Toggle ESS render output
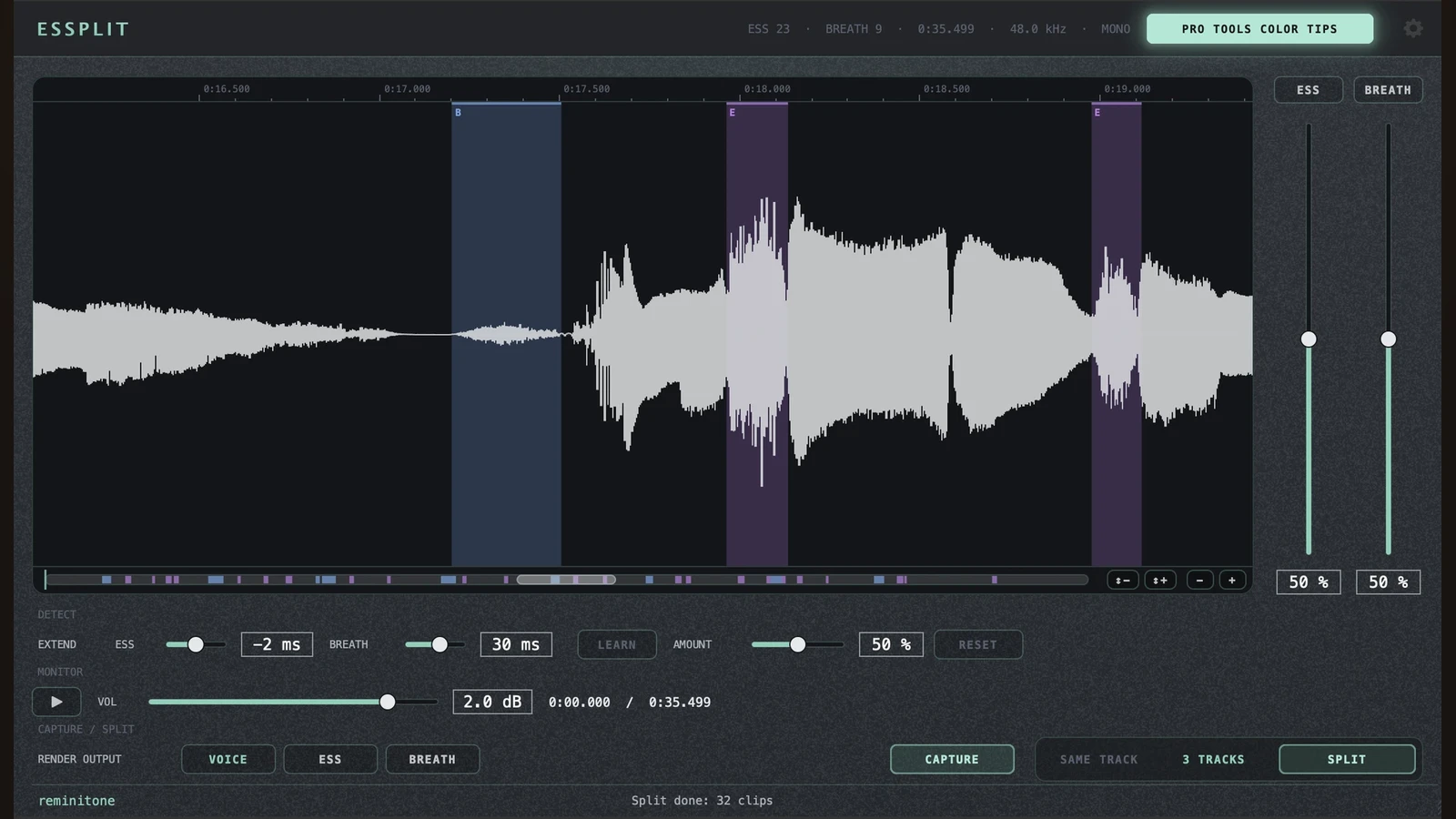This screenshot has height=819, width=1456. point(330,759)
